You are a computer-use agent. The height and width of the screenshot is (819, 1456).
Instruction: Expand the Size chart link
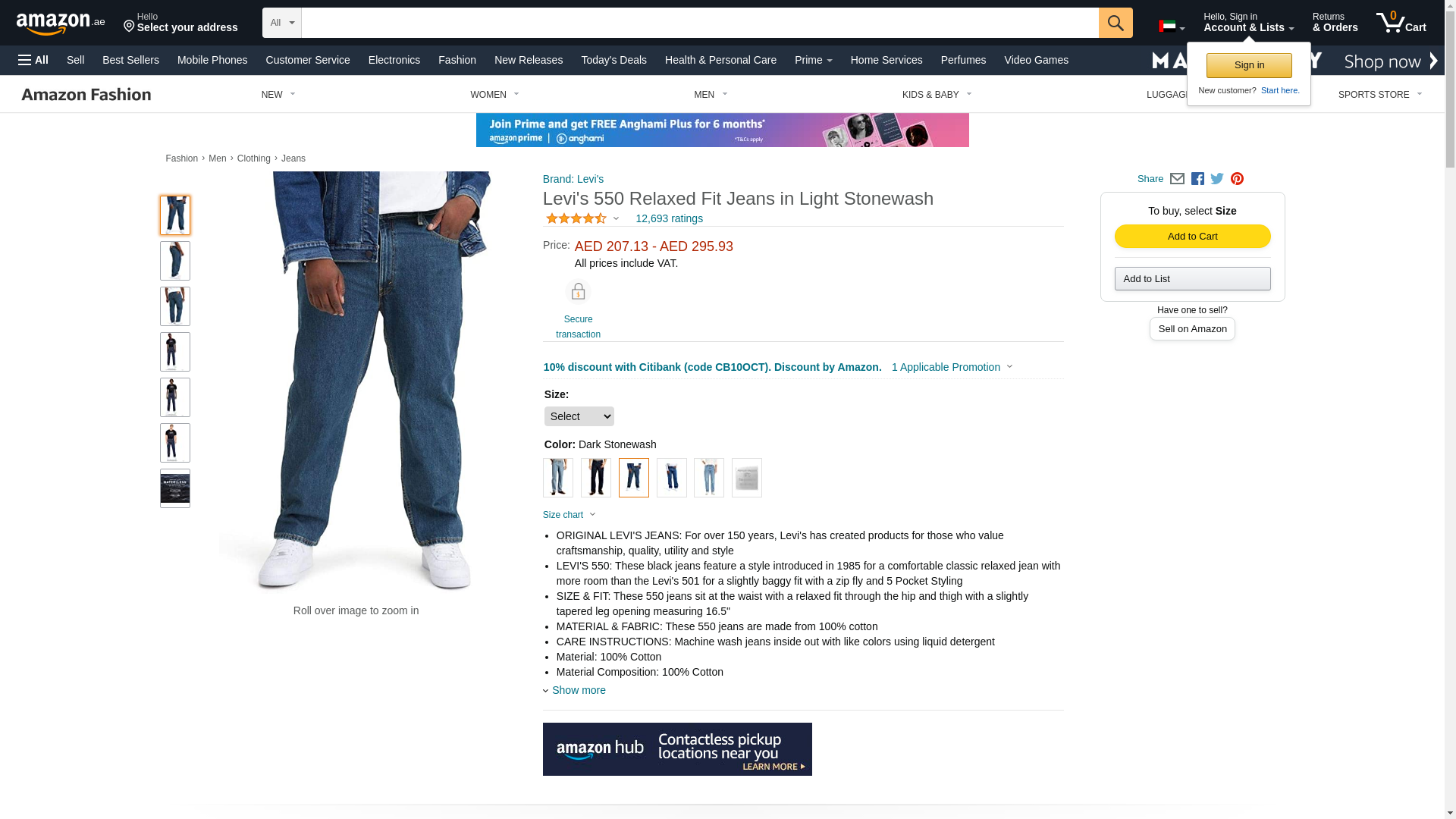570,515
